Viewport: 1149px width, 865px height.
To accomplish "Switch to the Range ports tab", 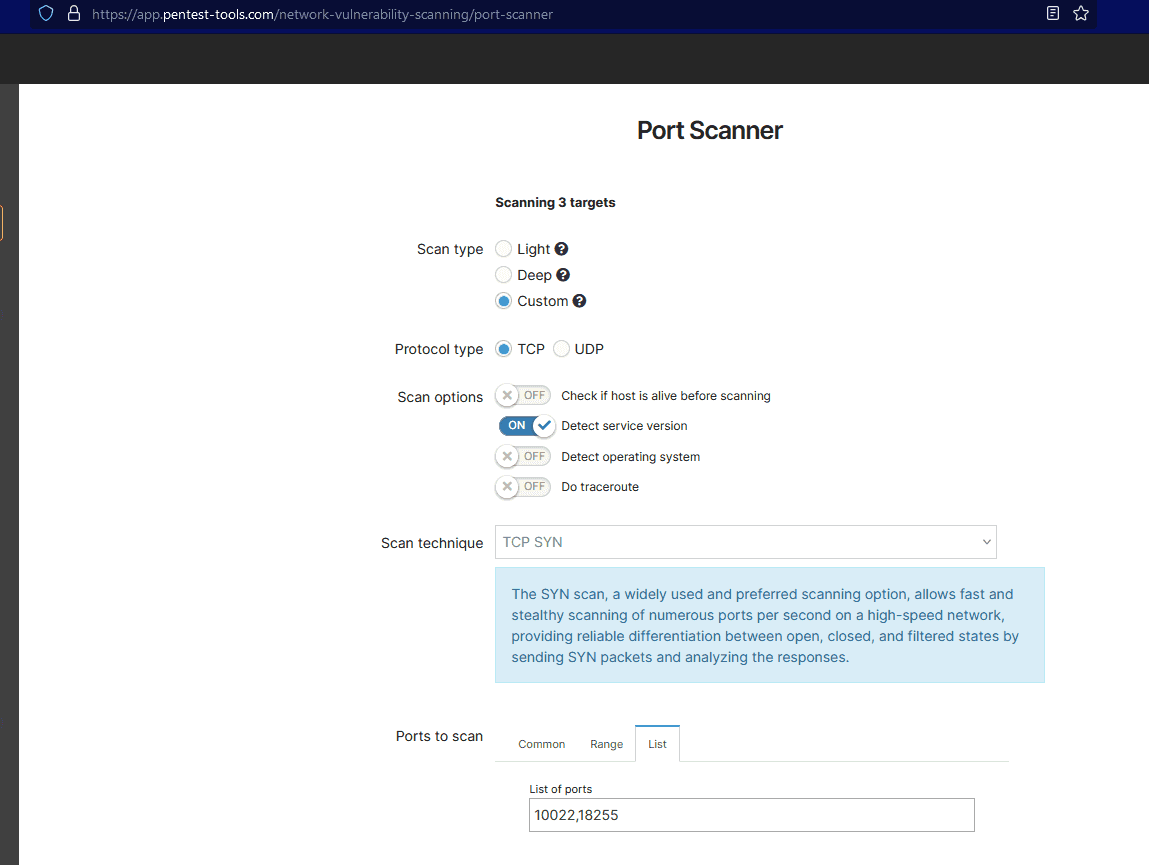I will pos(606,744).
